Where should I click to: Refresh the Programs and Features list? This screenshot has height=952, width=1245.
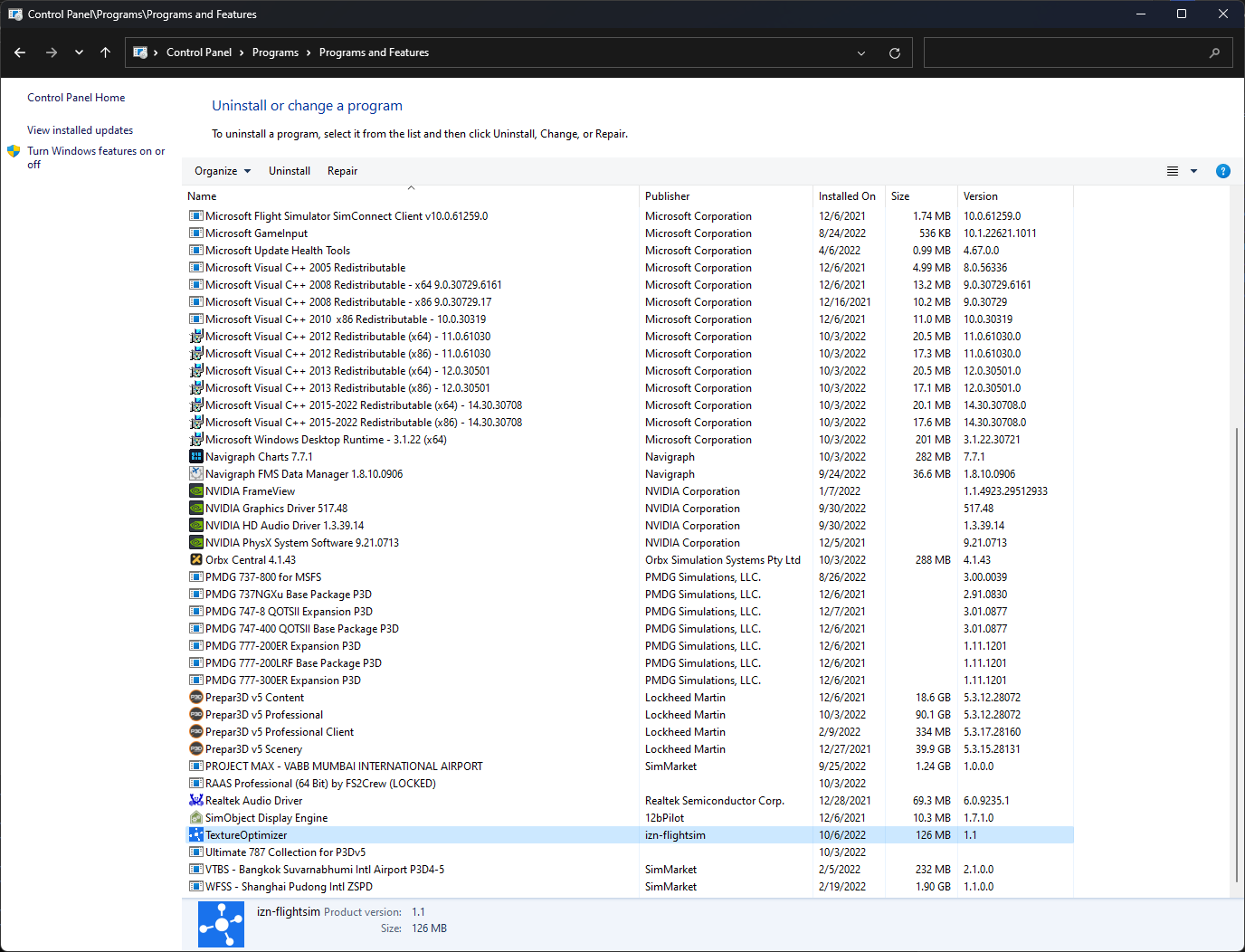(x=895, y=53)
